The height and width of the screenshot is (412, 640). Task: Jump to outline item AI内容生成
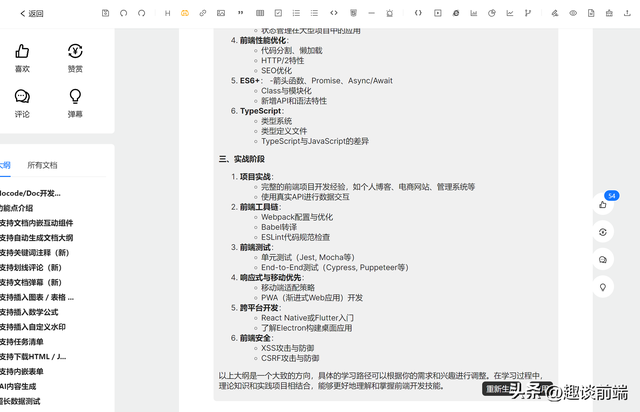click(18, 386)
